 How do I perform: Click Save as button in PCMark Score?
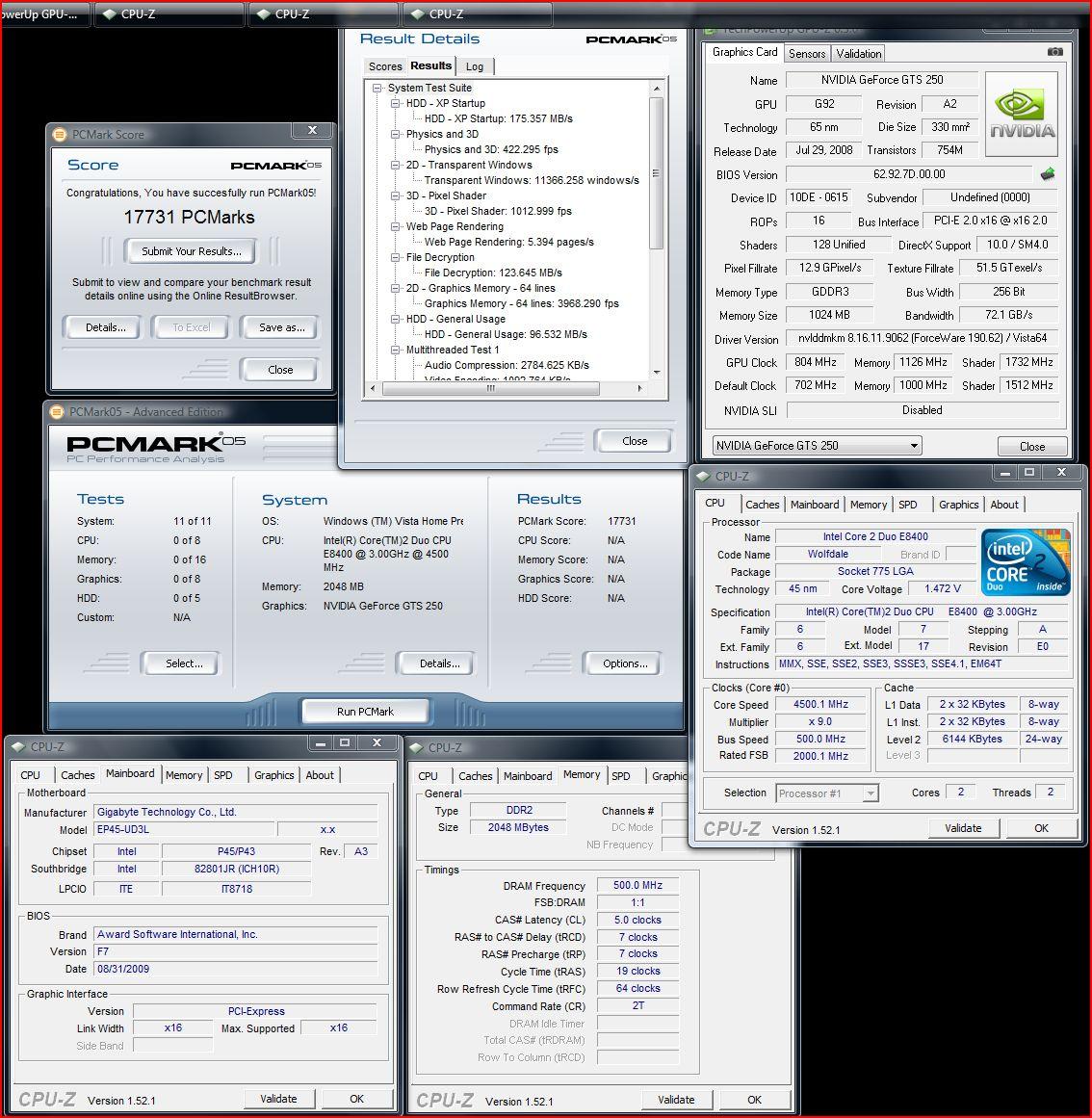point(281,327)
